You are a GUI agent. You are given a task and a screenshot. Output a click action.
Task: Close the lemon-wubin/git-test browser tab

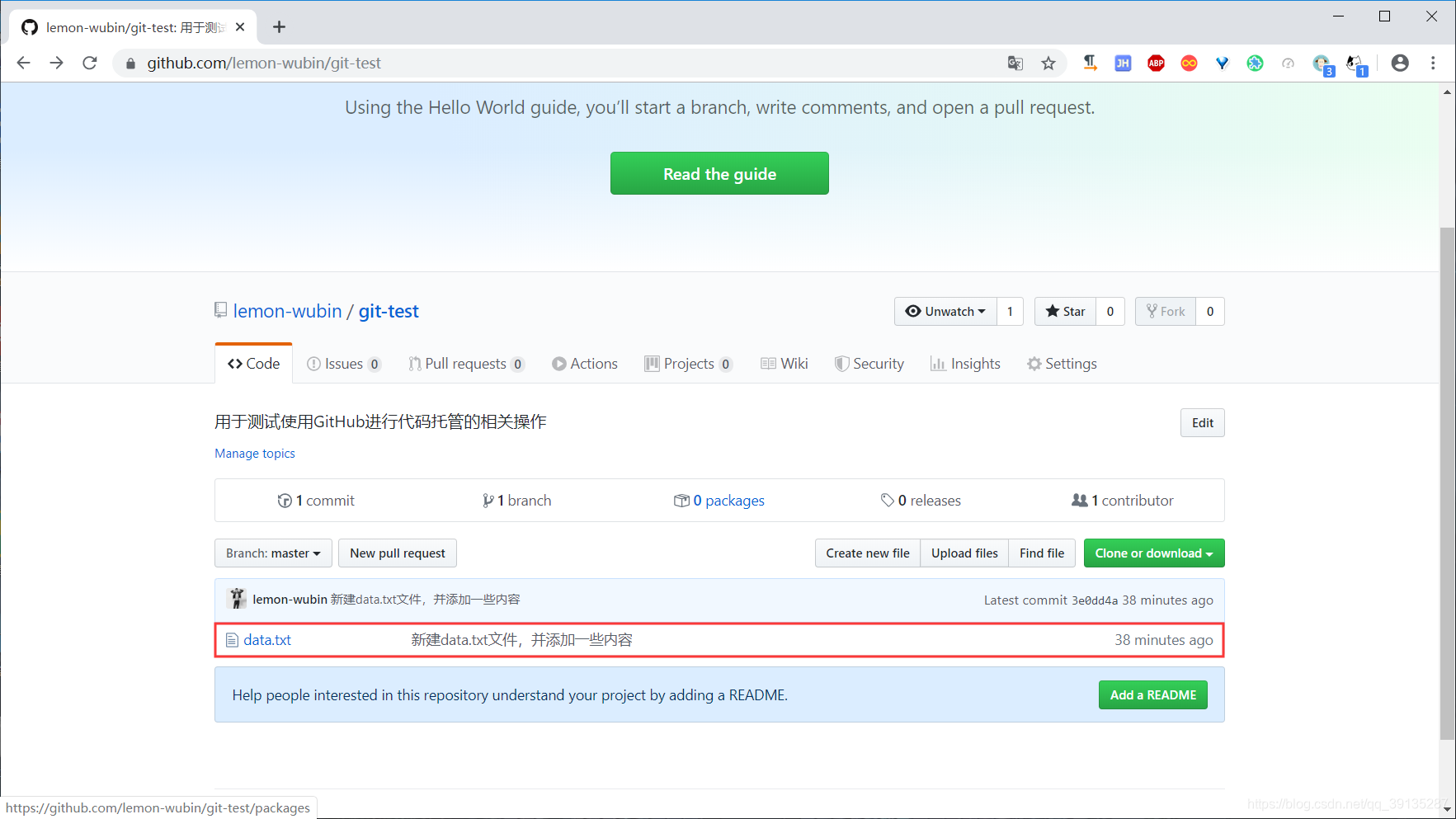pos(240,27)
